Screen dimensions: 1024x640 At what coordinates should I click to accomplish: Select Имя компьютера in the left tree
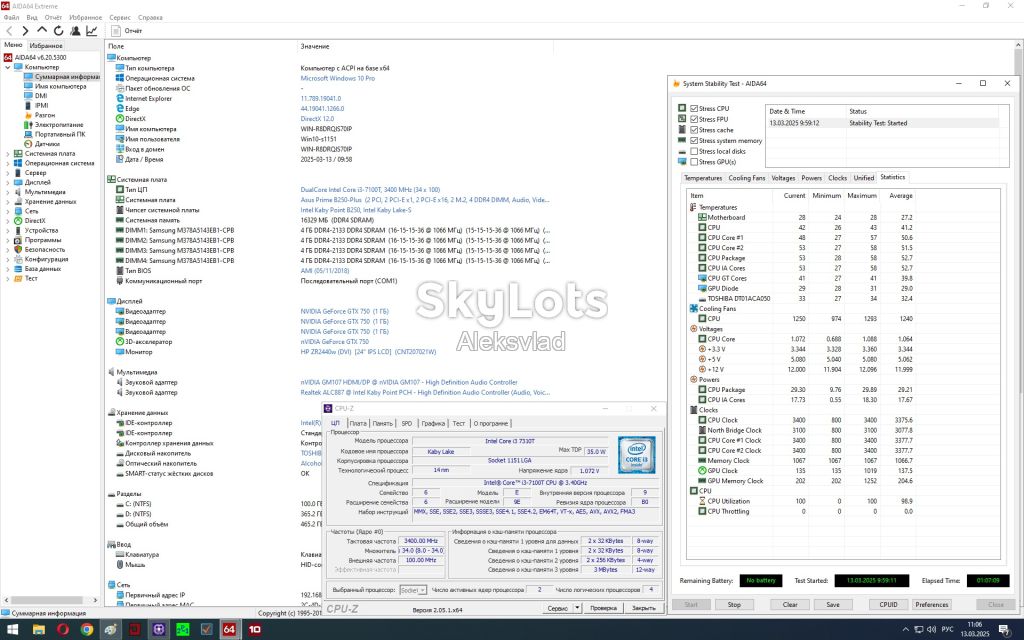tap(60, 86)
